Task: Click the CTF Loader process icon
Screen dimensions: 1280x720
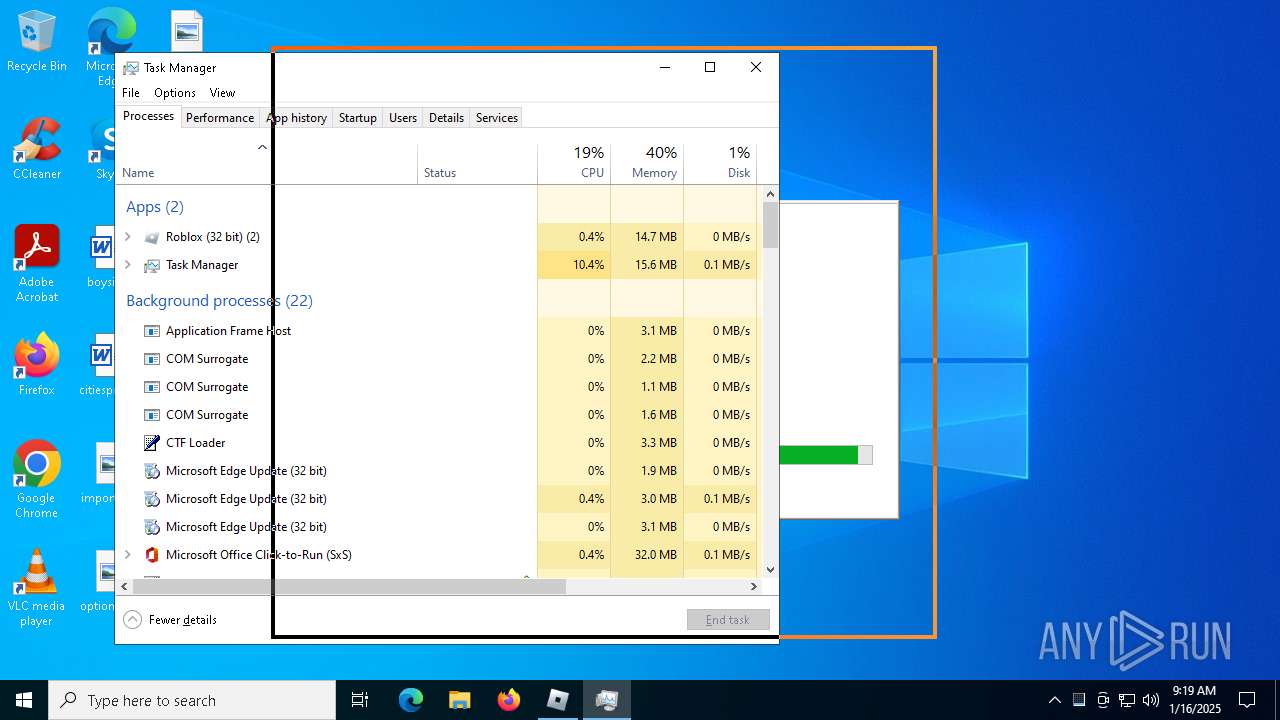Action: pos(152,443)
